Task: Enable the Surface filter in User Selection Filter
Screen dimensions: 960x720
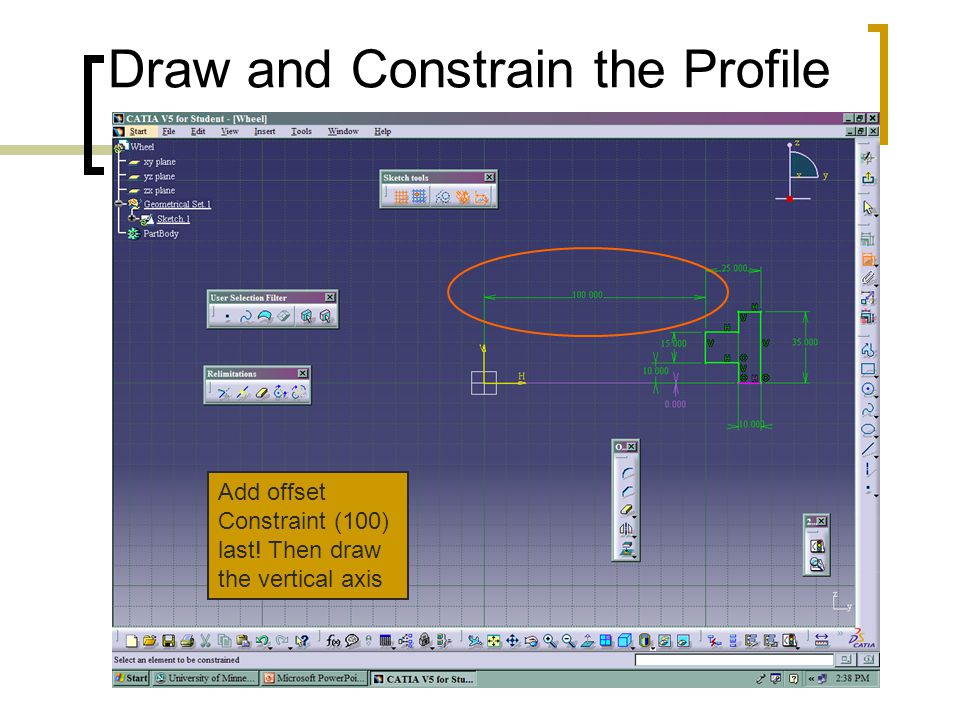Action: [264, 317]
